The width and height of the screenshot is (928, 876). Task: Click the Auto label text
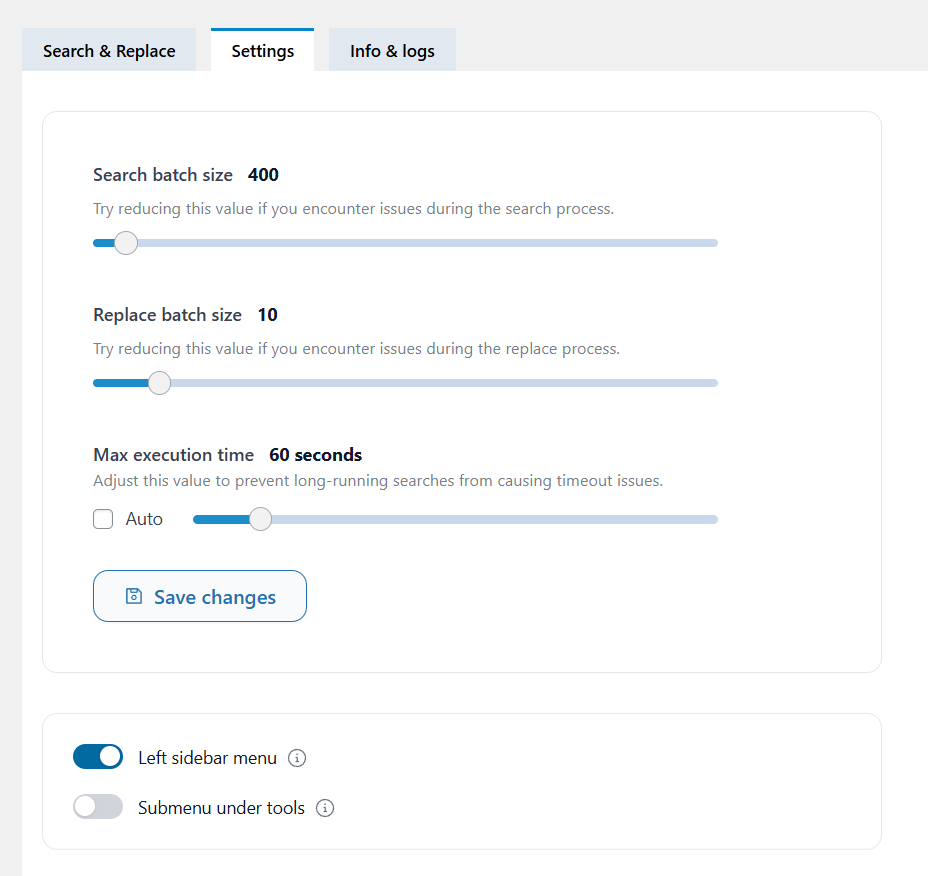coord(144,518)
